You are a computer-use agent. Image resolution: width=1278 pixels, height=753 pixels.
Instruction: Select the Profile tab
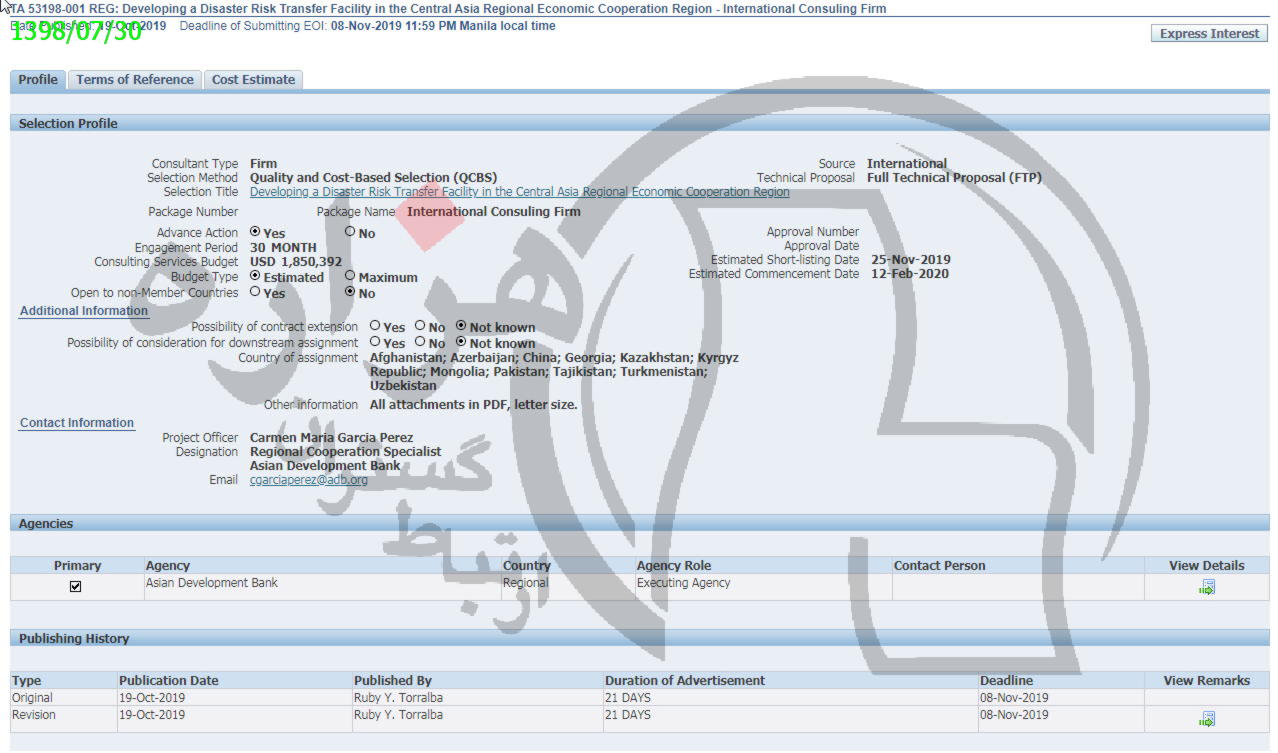(38, 80)
